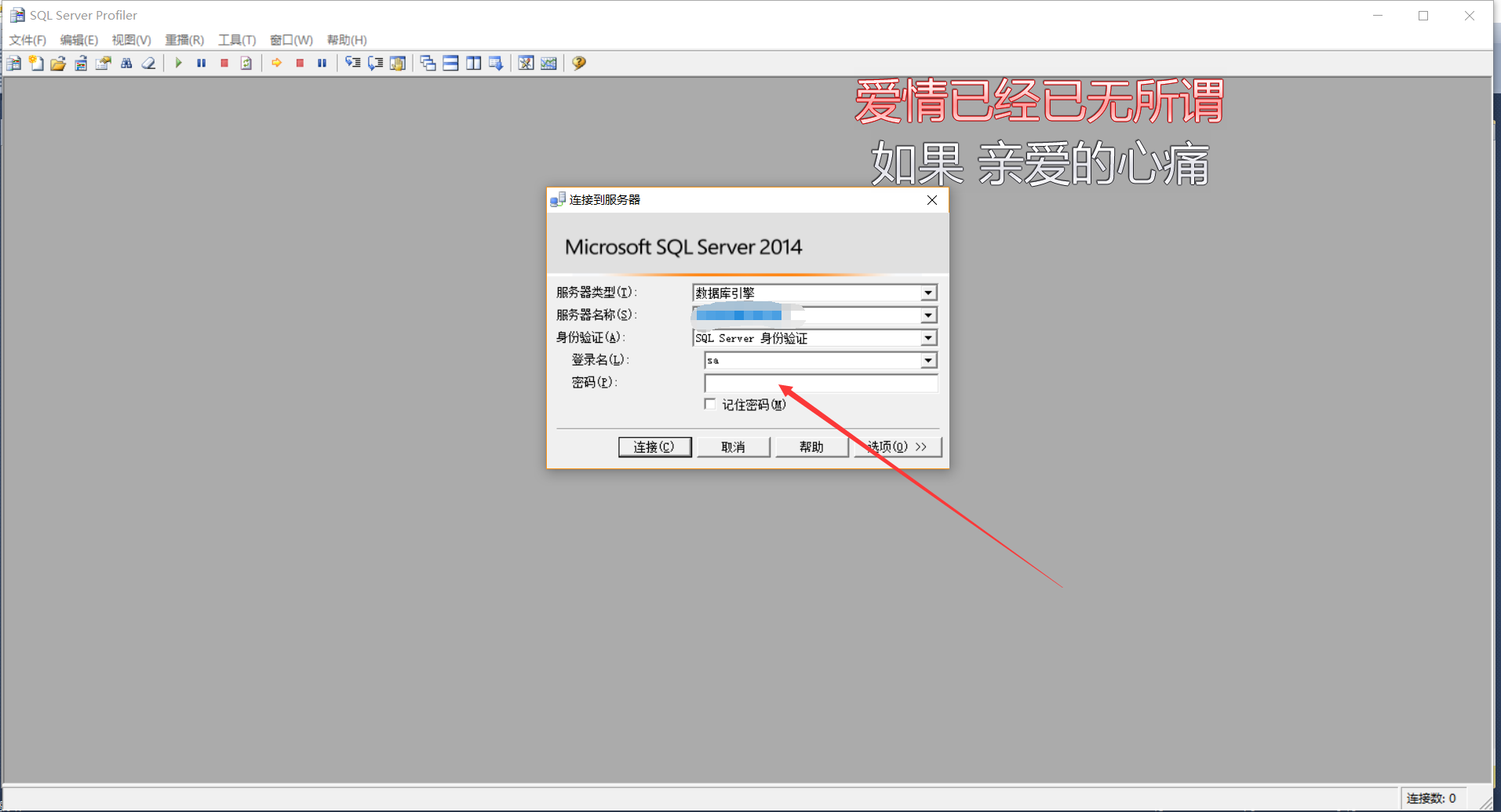The image size is (1501, 812).
Task: Open the 文件(F) menu
Action: (27, 40)
